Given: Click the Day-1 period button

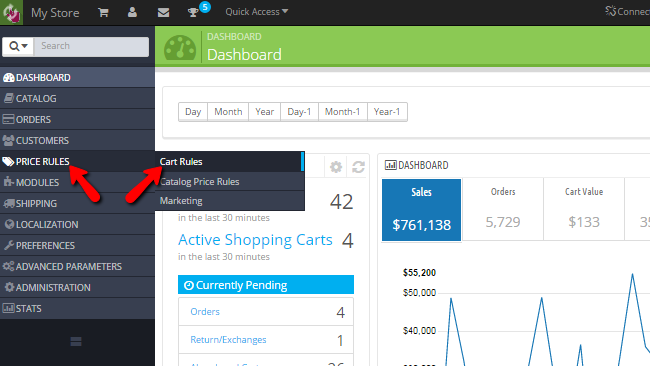Looking at the screenshot, I should coord(299,112).
